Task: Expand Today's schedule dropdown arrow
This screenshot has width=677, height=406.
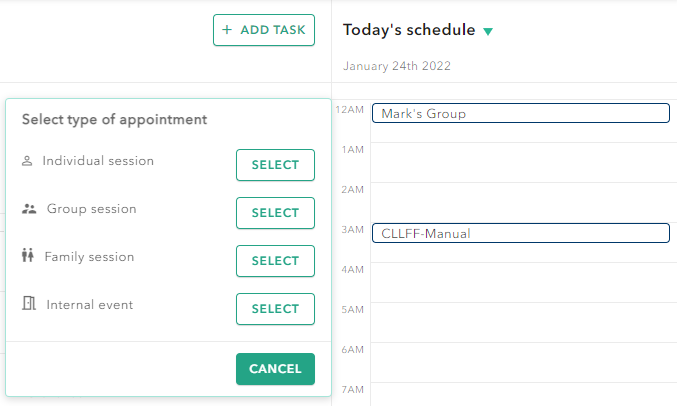Action: pos(488,32)
